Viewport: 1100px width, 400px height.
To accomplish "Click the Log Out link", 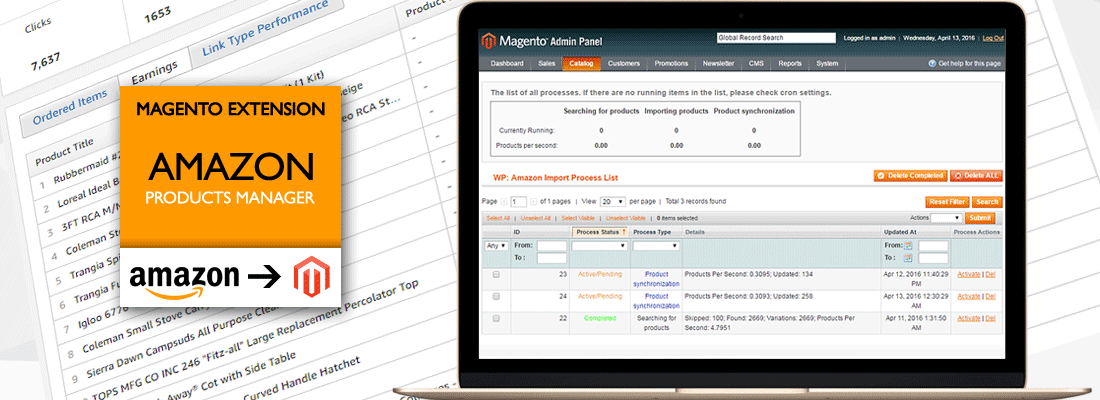I will point(993,38).
